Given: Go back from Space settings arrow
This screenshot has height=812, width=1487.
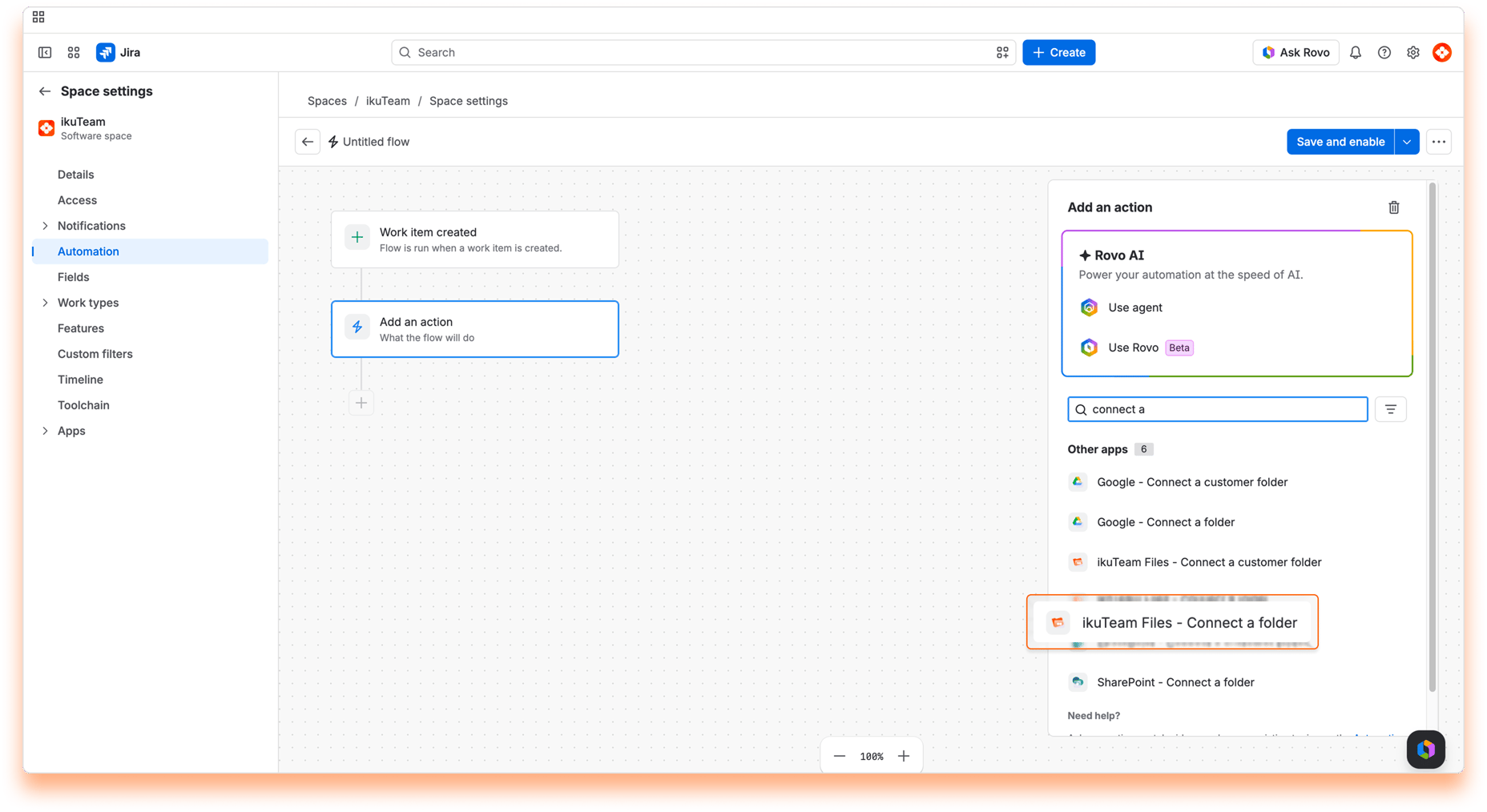Looking at the screenshot, I should (45, 91).
